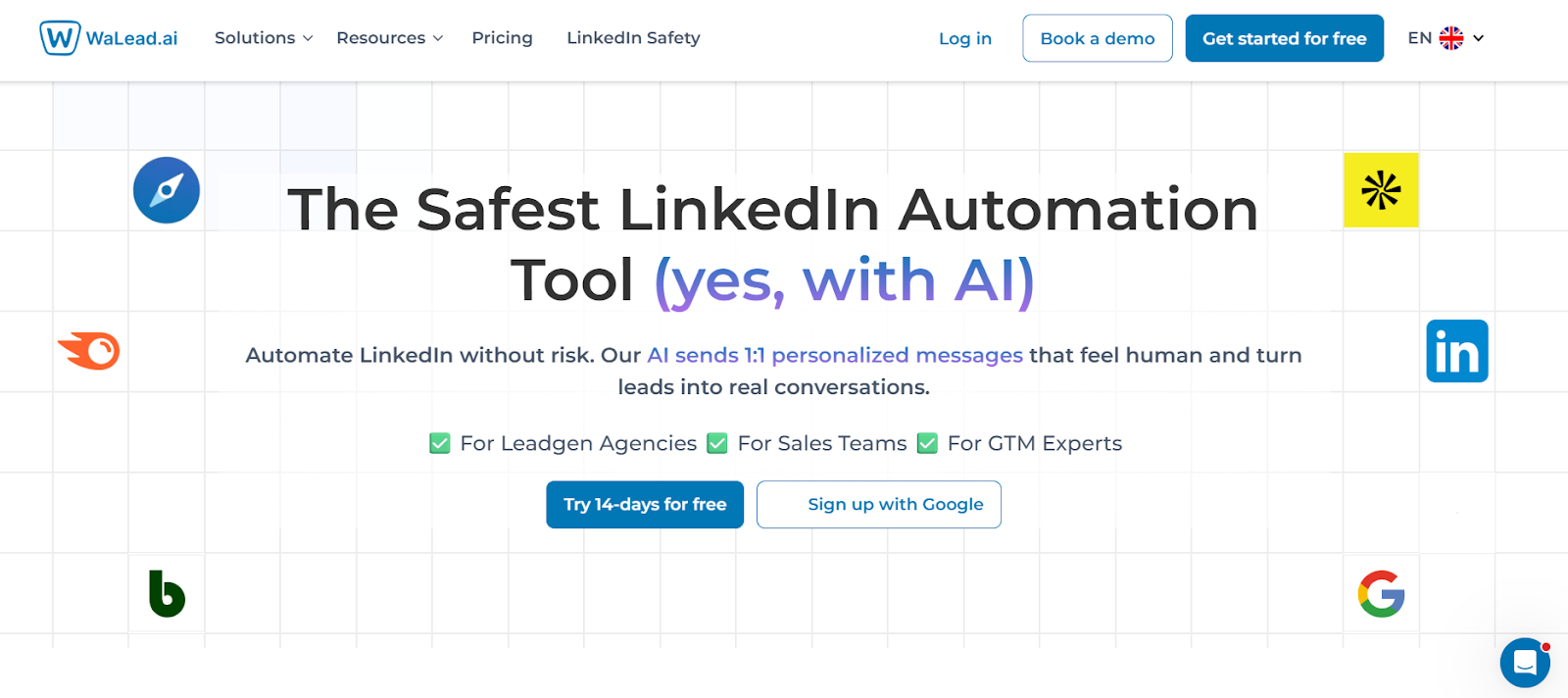The width and height of the screenshot is (1568, 698).
Task: Open the Resources dropdown
Action: 388,38
